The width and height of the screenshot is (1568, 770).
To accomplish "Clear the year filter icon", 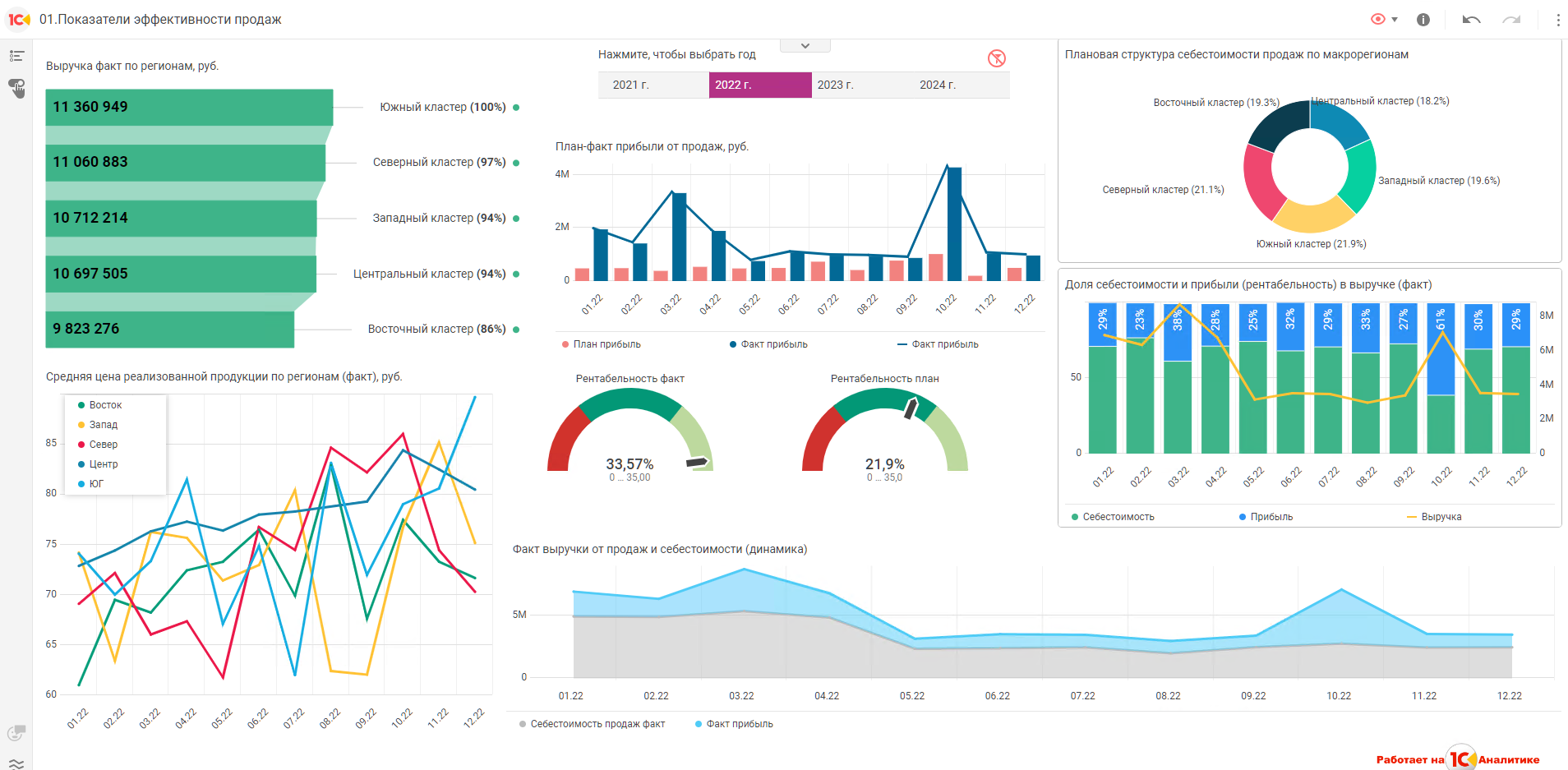I will click(x=996, y=58).
